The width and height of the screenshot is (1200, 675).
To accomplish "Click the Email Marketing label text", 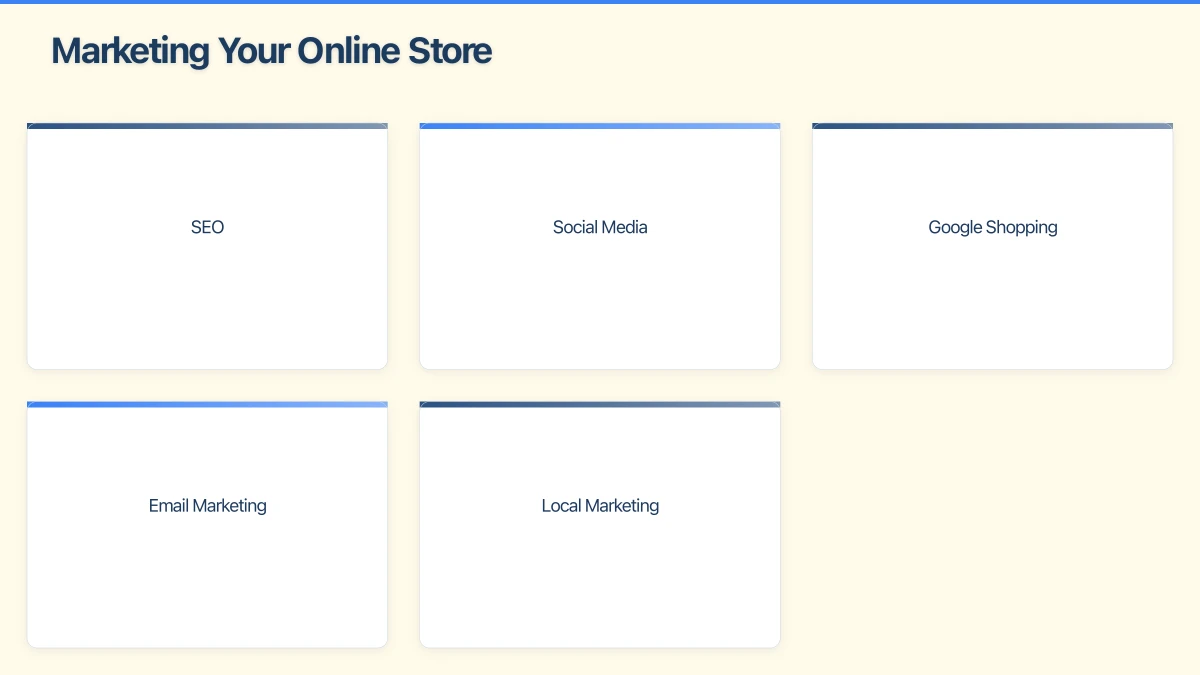I will (x=207, y=505).
